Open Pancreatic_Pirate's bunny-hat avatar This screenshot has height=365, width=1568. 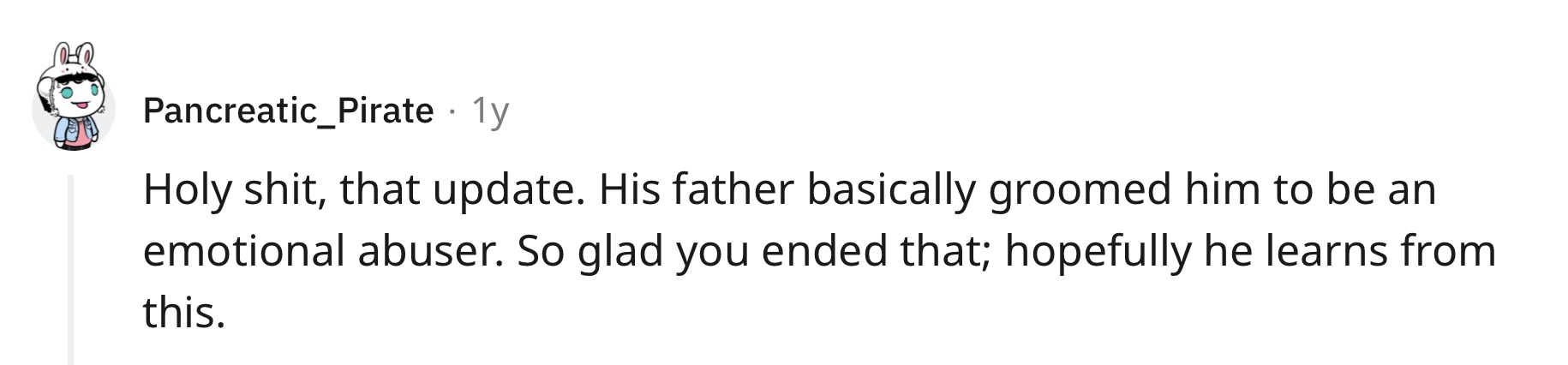click(x=73, y=99)
